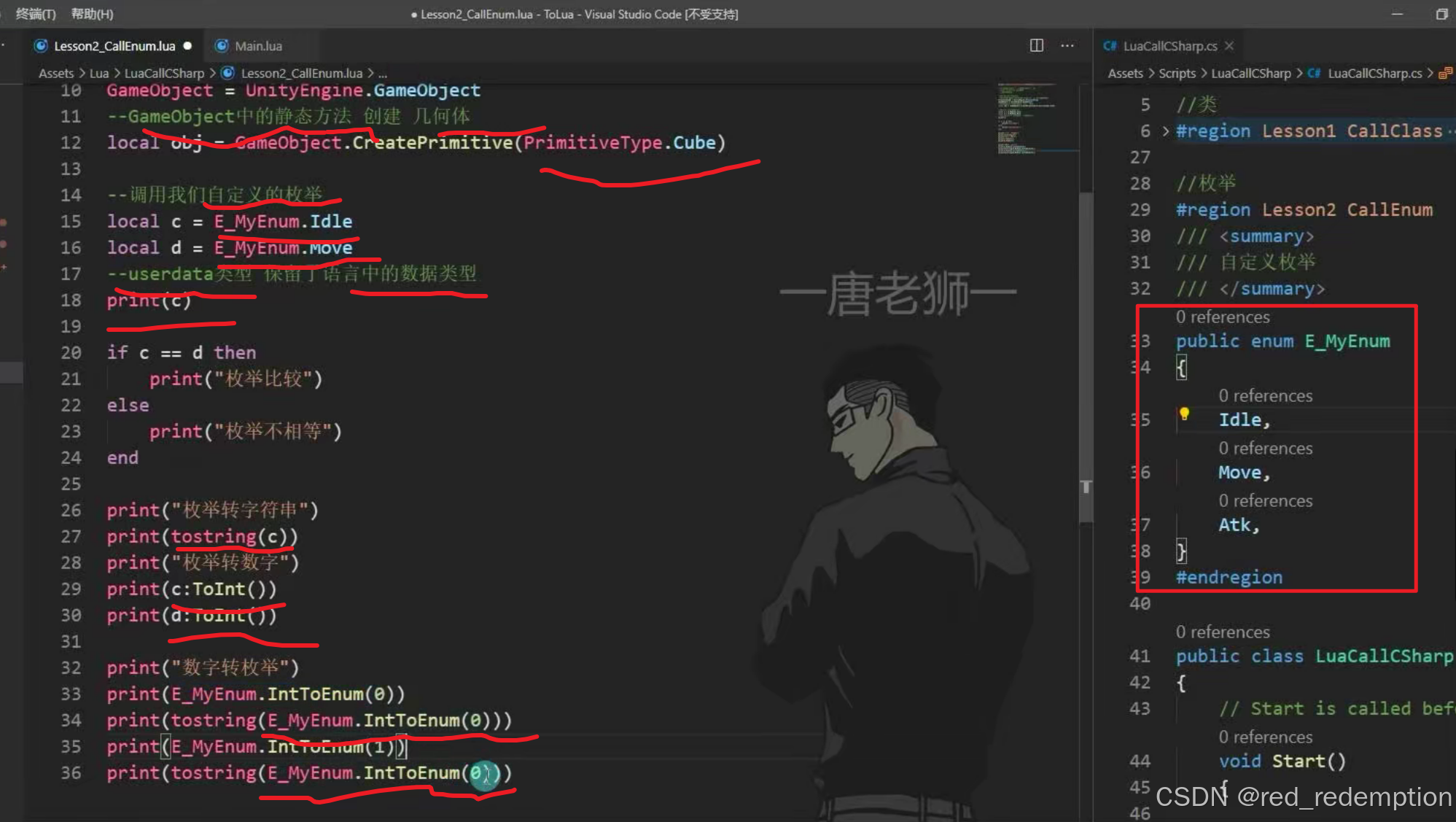1456x822 pixels.
Task: Click 0 references above Idle
Action: click(1265, 396)
